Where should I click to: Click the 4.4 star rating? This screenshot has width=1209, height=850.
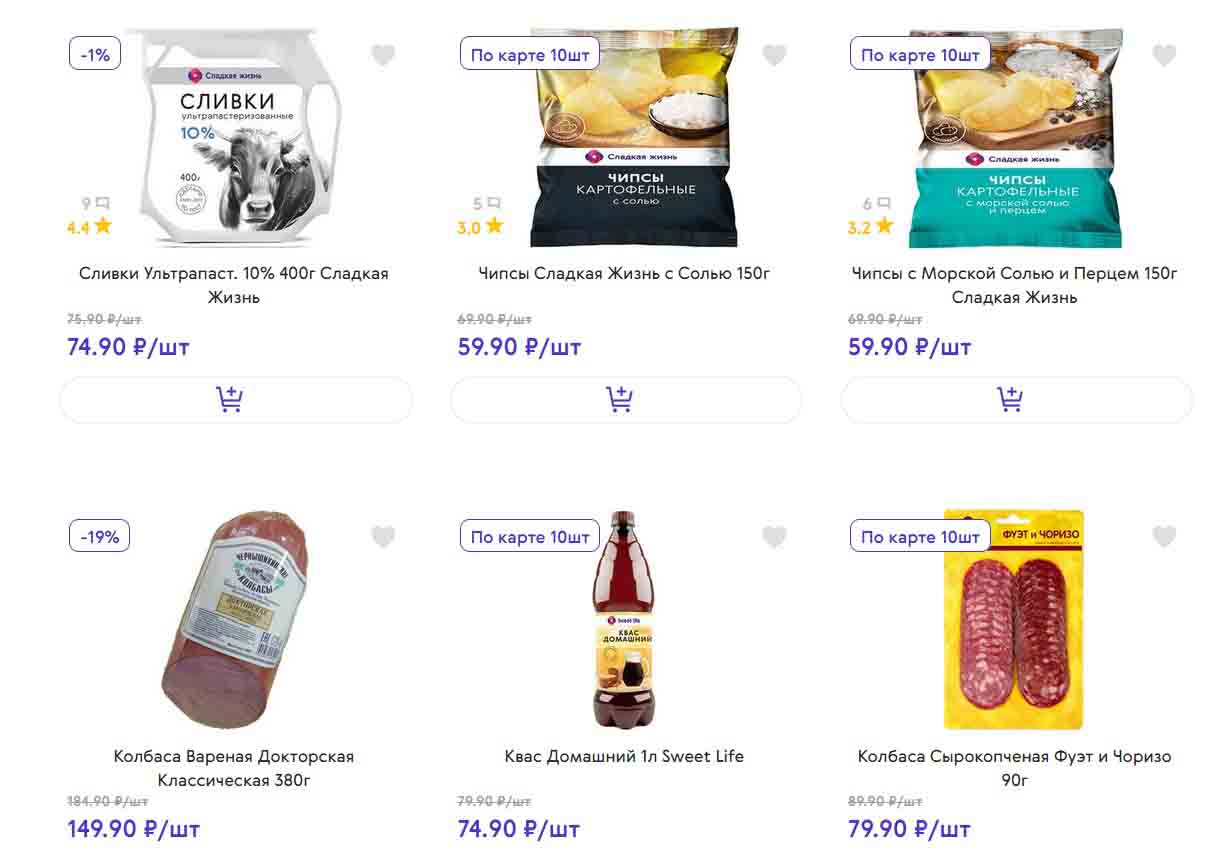pos(89,227)
